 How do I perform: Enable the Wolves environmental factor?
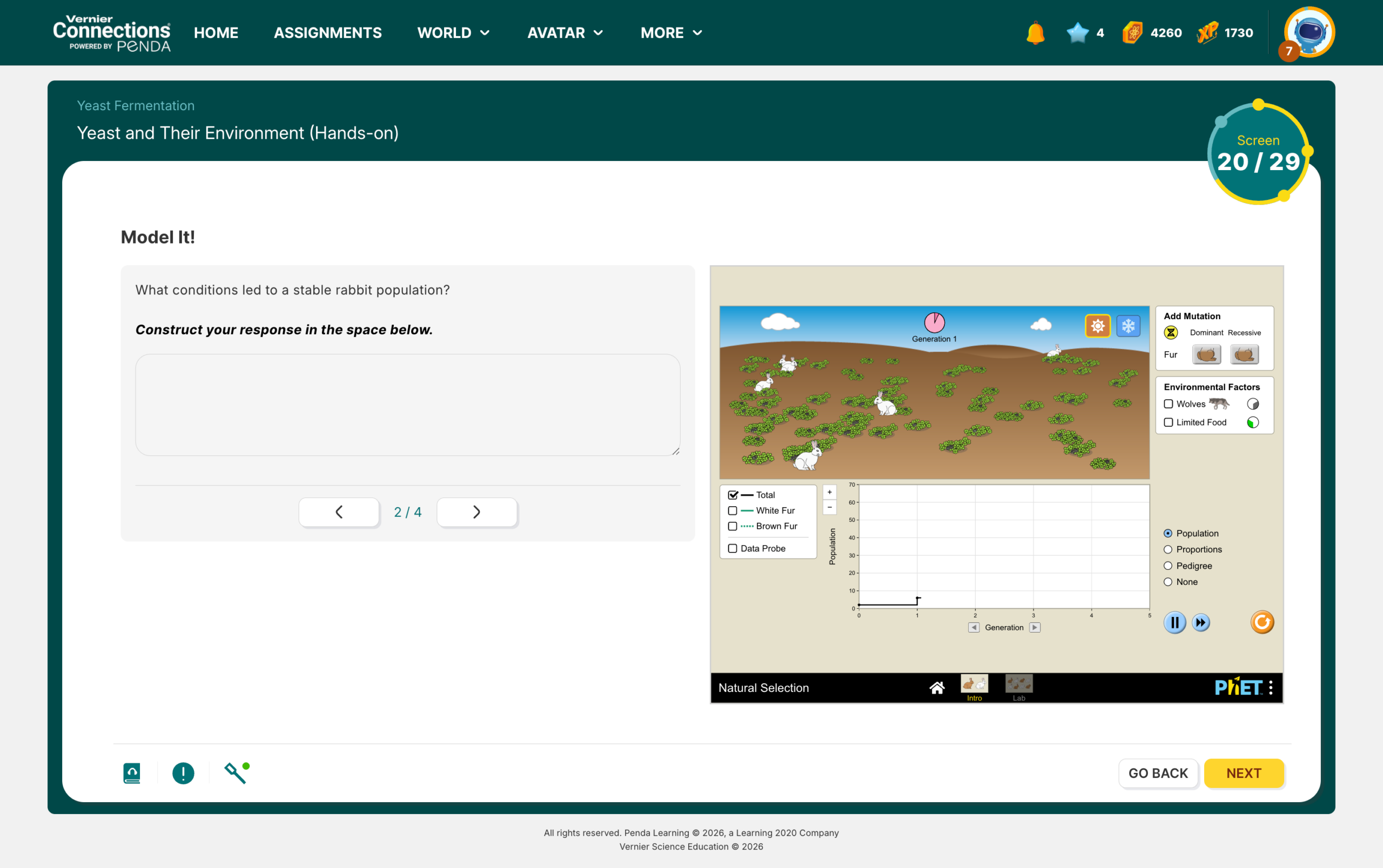pyautogui.click(x=1167, y=404)
